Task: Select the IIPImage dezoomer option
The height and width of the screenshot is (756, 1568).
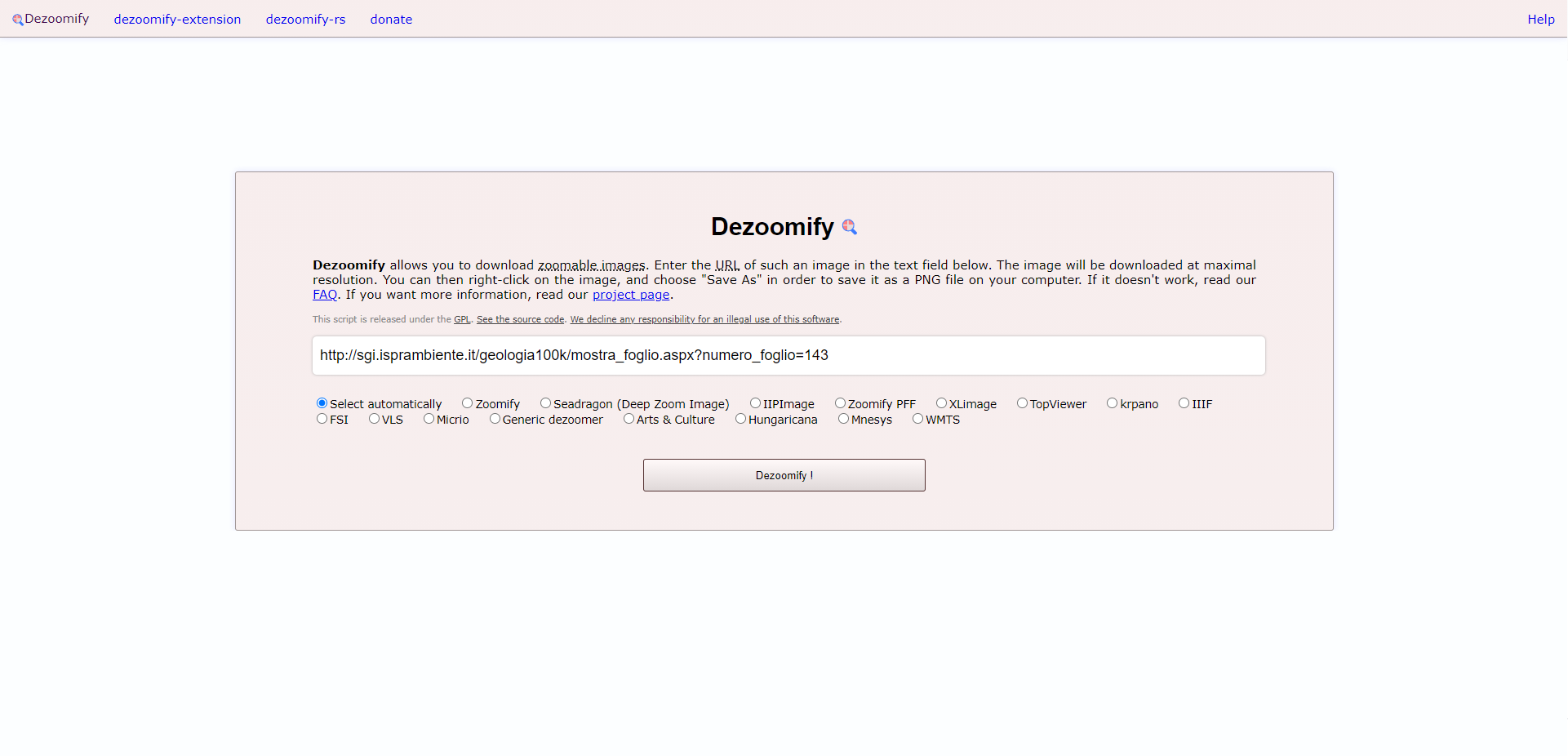Action: coord(755,402)
